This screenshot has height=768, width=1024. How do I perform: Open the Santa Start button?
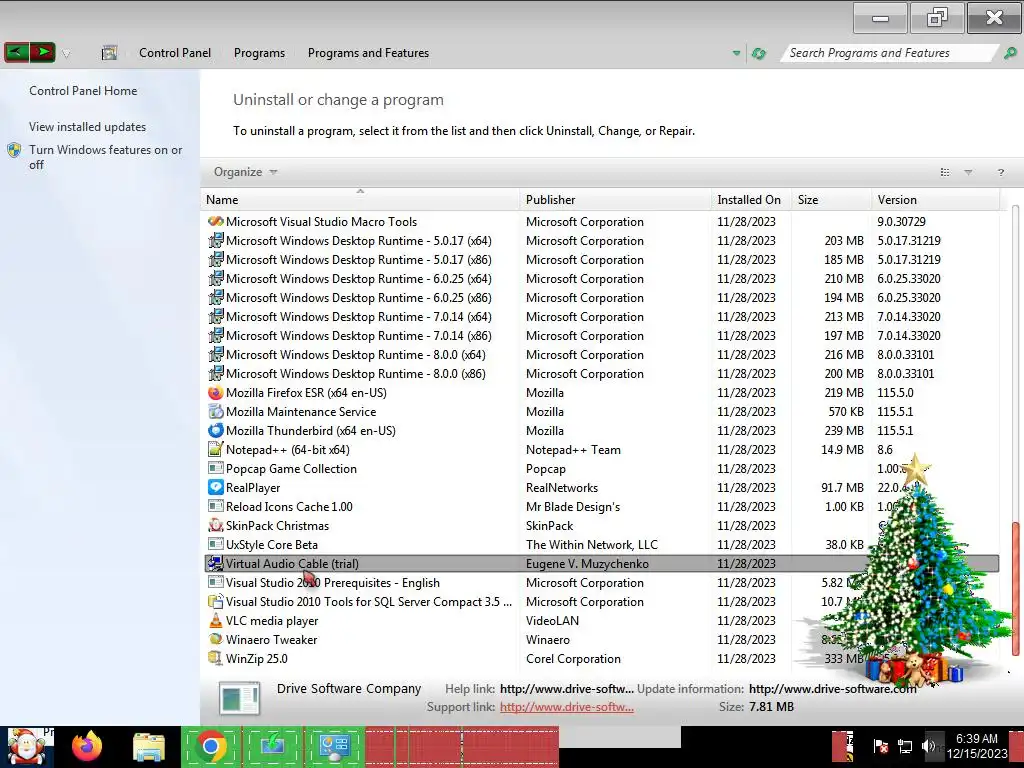pyautogui.click(x=26, y=747)
